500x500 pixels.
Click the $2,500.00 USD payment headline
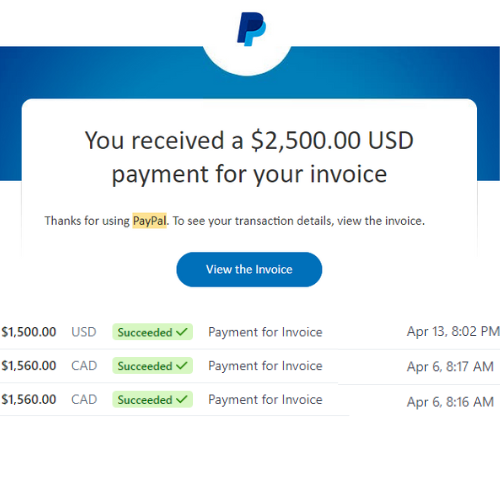point(249,157)
